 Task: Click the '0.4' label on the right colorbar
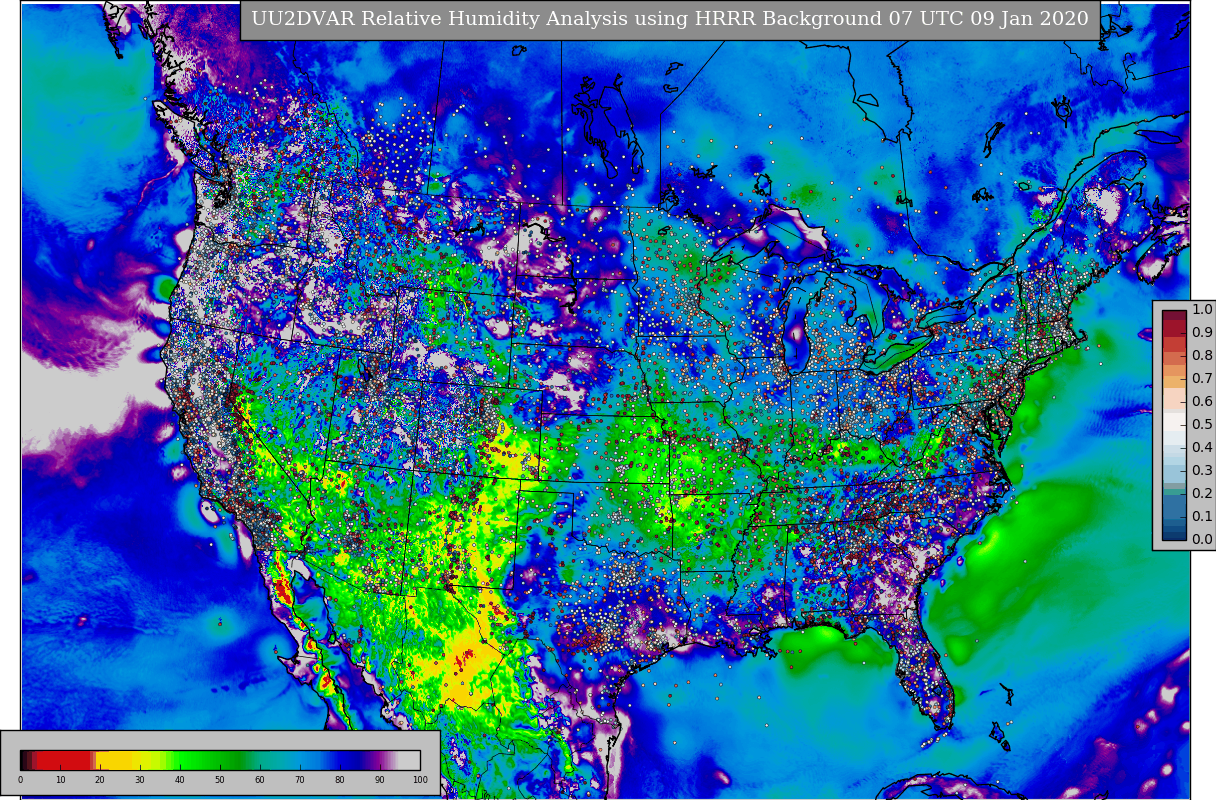click(x=1202, y=448)
